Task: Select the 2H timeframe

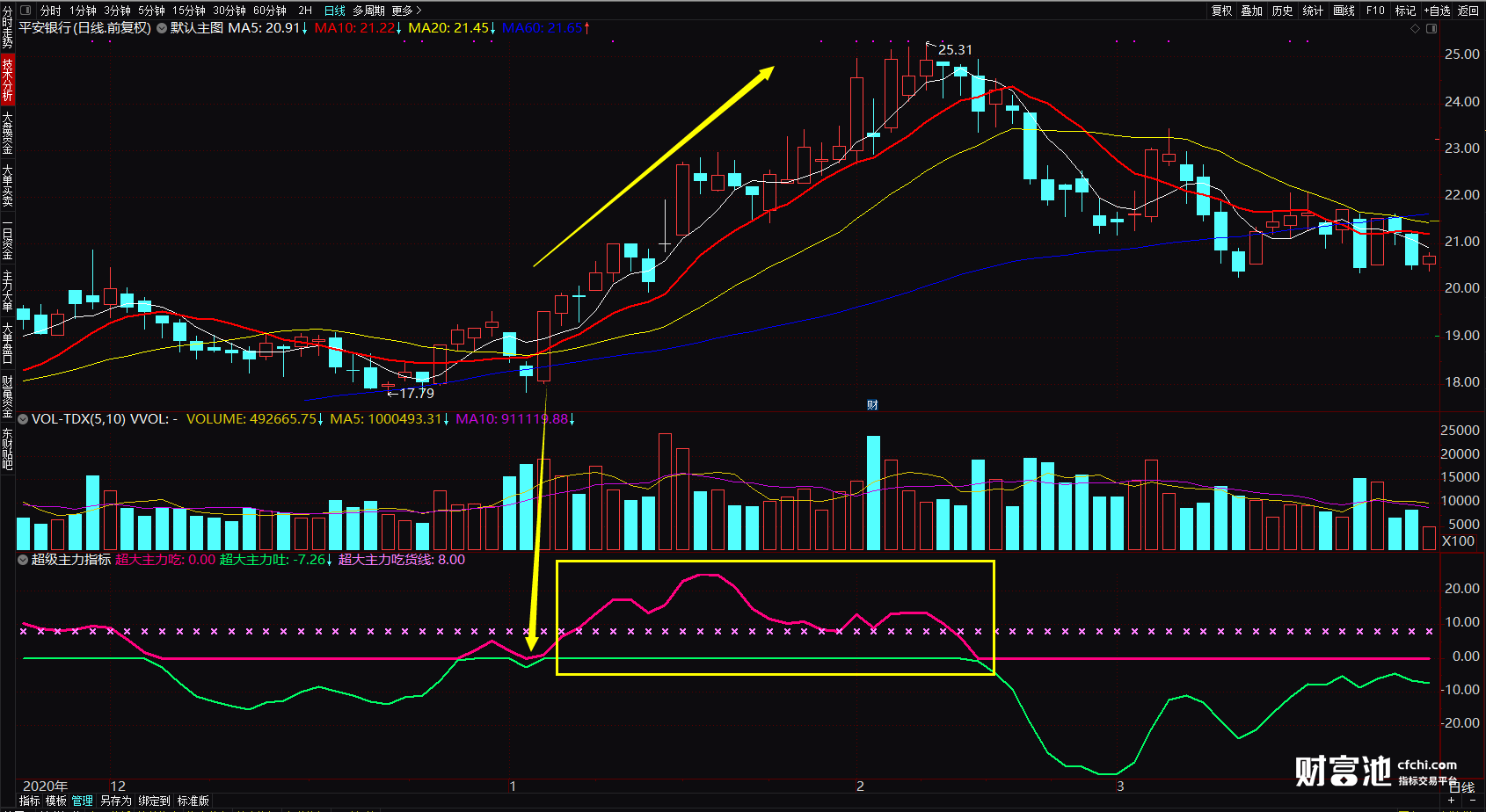Action: coord(305,11)
